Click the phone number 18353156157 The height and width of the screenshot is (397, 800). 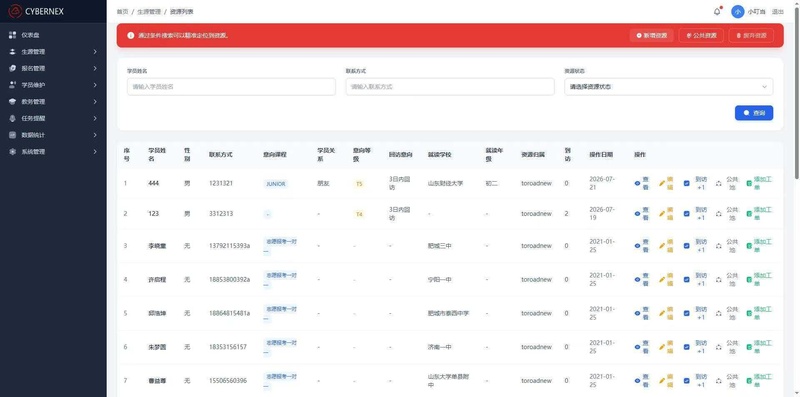[x=228, y=347]
